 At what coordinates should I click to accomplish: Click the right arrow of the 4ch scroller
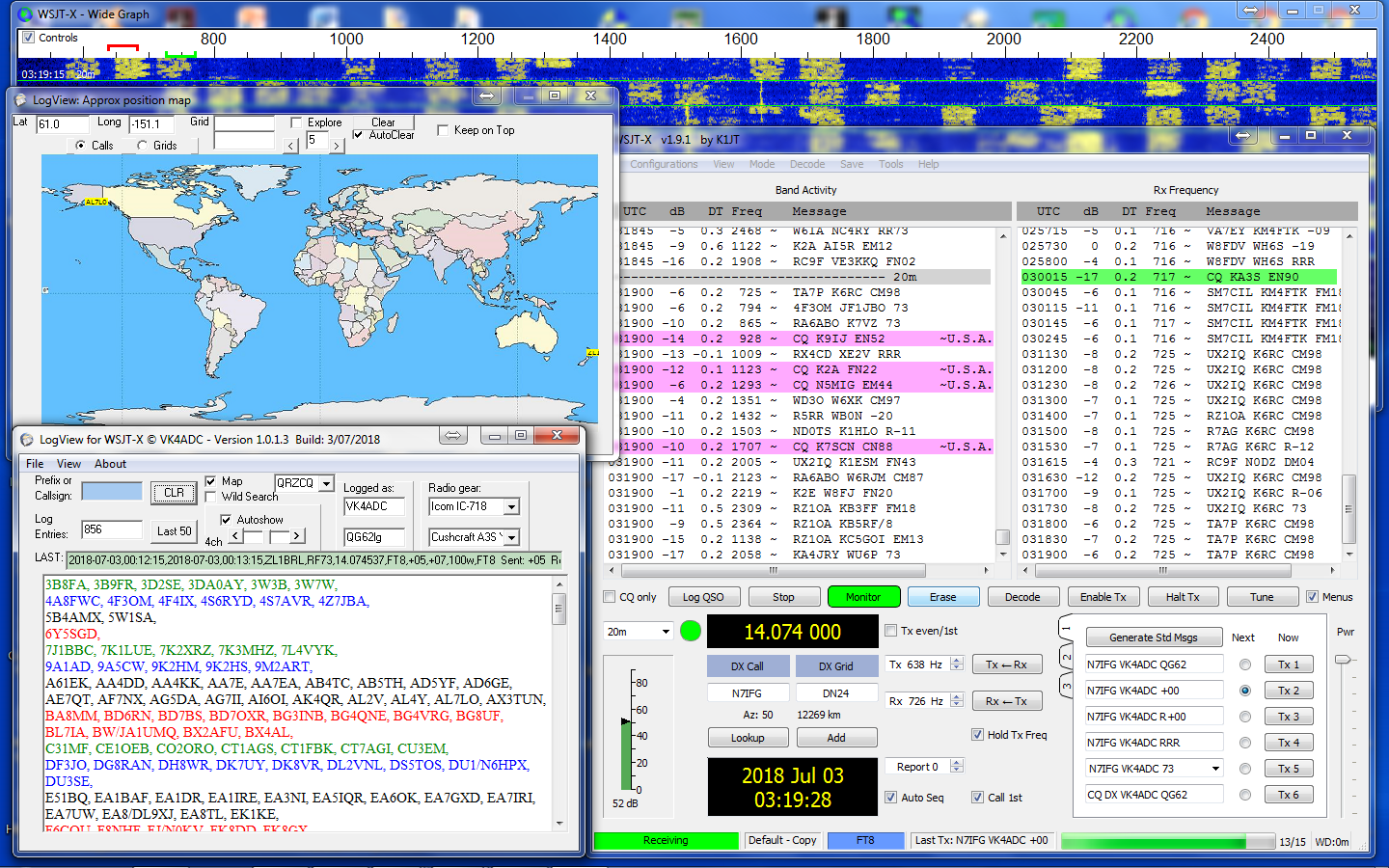pyautogui.click(x=296, y=536)
